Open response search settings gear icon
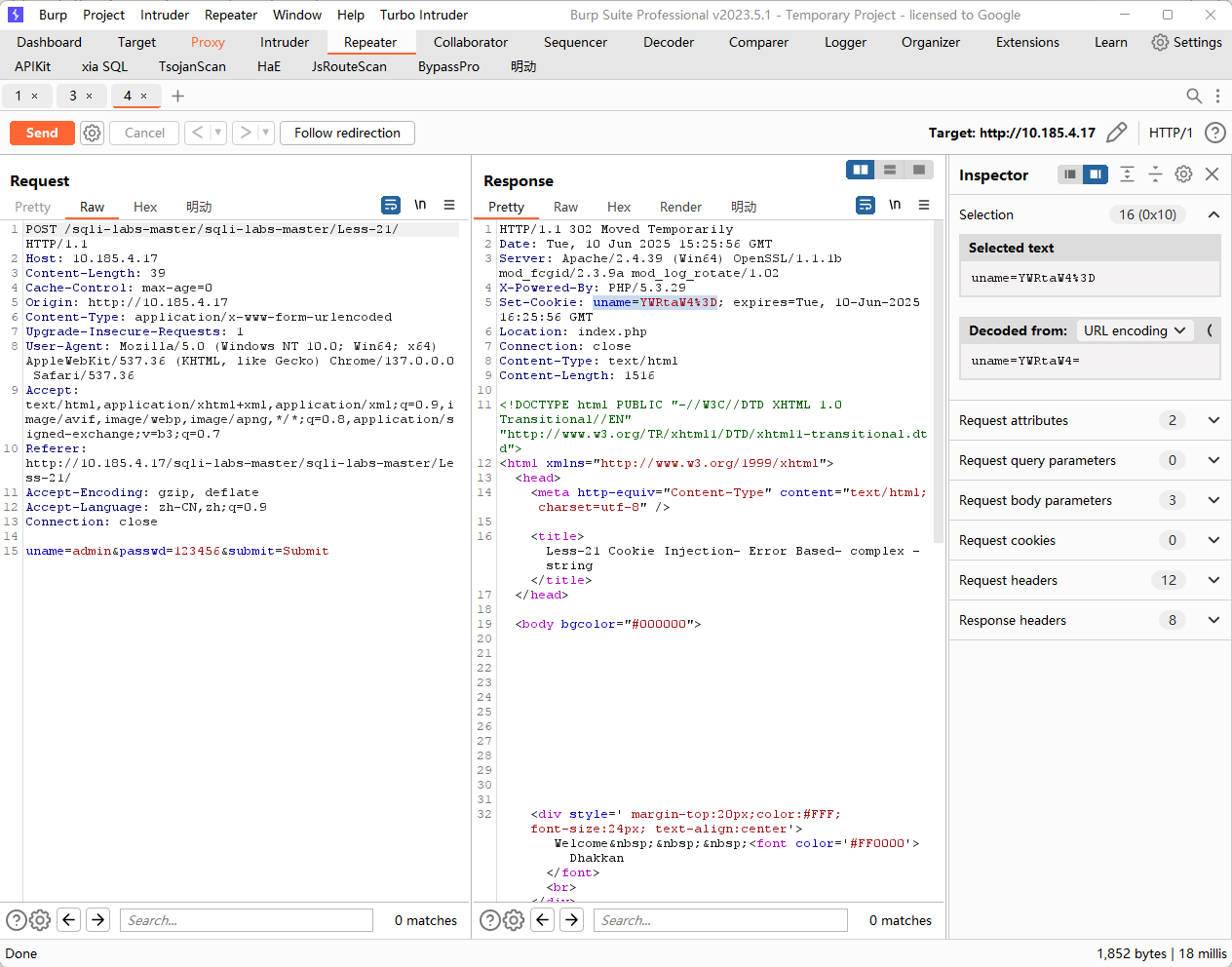 pyautogui.click(x=514, y=920)
